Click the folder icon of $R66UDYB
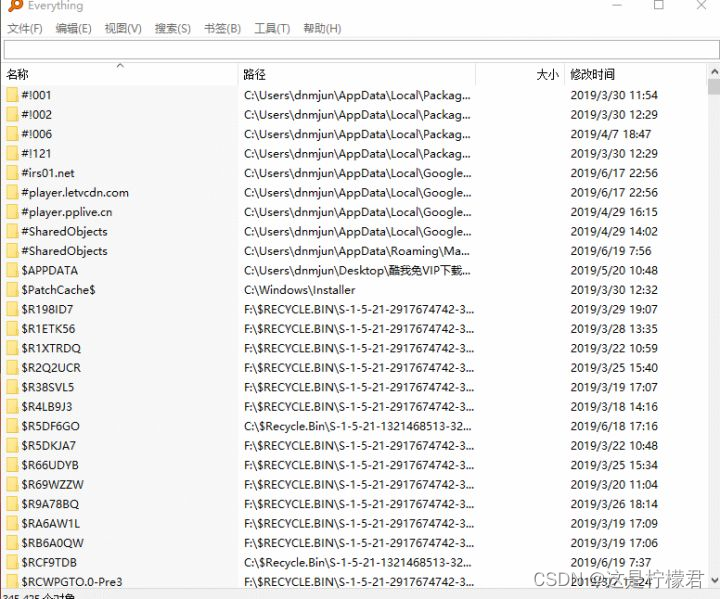This screenshot has width=720, height=599. [x=12, y=465]
